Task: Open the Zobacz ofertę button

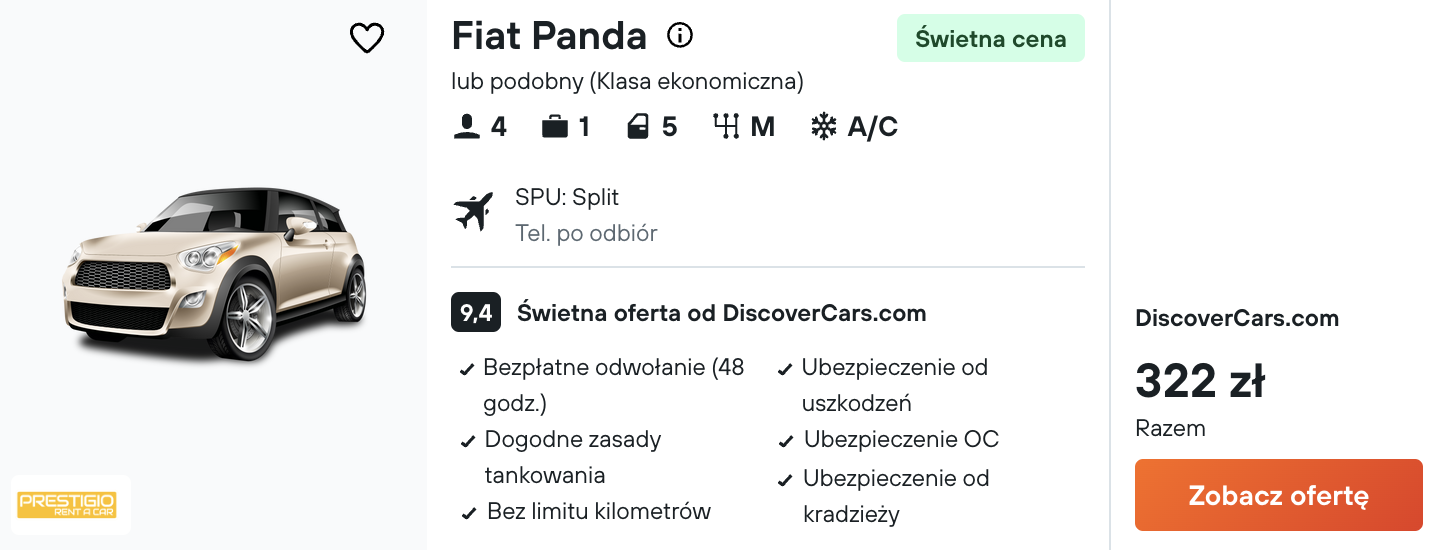Action: (x=1279, y=495)
